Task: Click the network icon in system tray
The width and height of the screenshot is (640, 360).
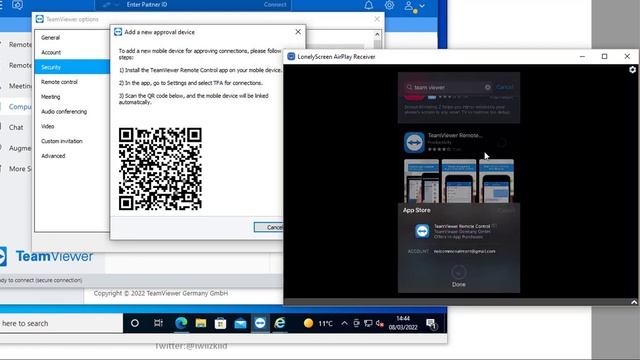Action: 368,323
